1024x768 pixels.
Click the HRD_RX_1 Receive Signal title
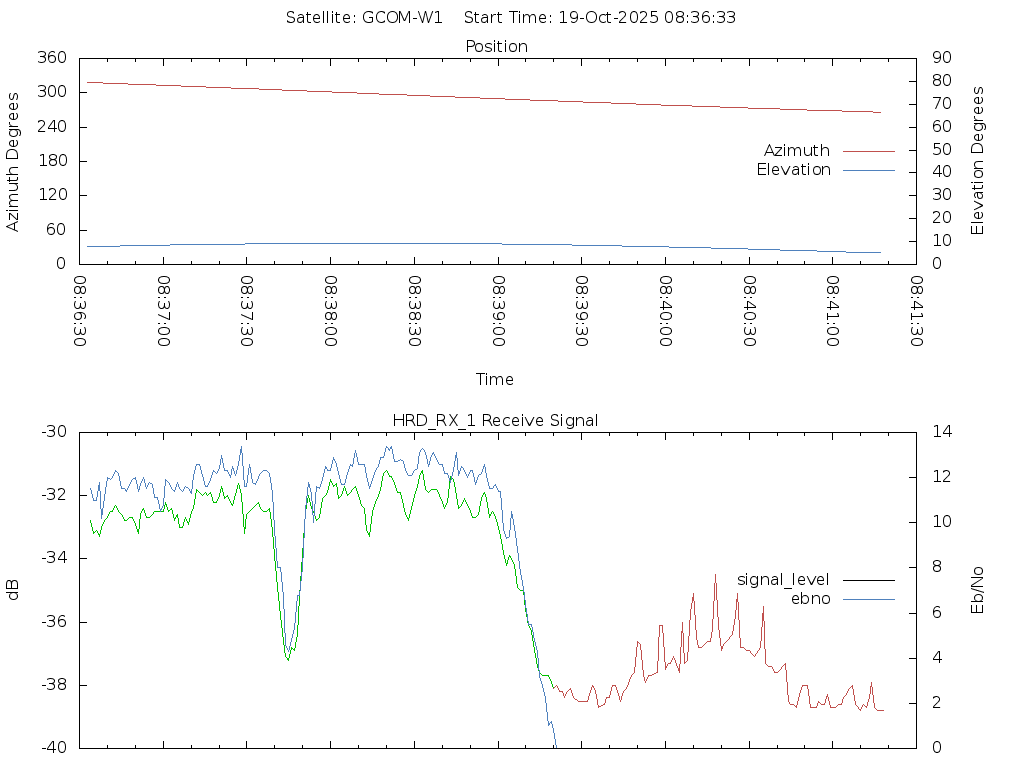coord(495,421)
